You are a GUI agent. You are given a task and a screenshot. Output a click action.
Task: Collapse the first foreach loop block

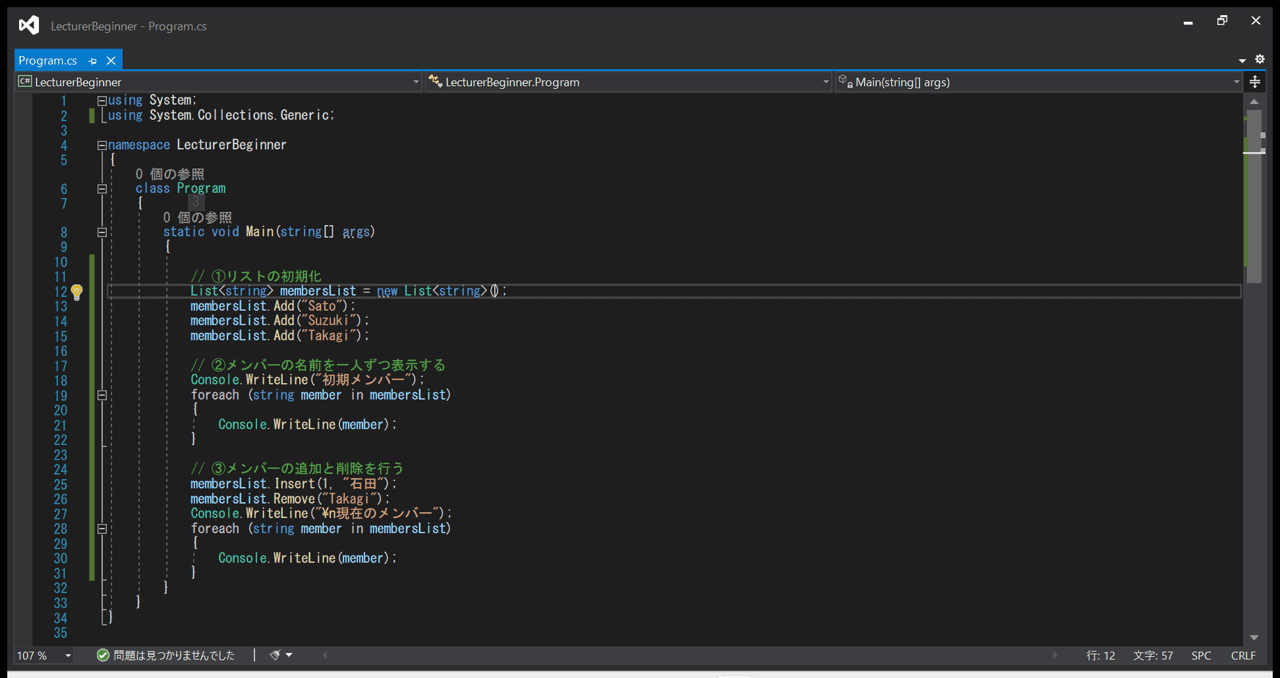(102, 395)
